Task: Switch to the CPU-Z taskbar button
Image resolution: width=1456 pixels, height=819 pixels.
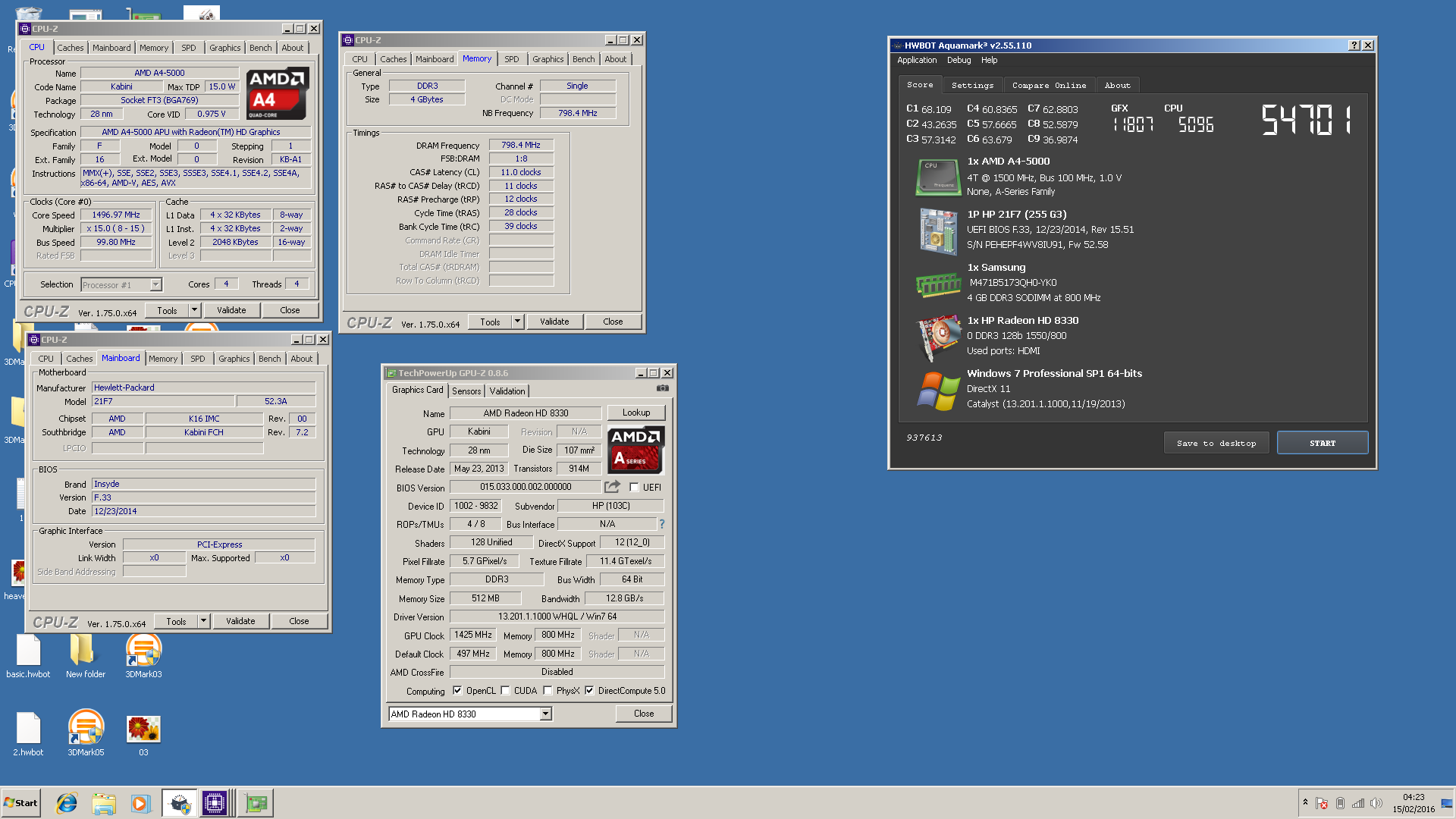Action: [215, 803]
